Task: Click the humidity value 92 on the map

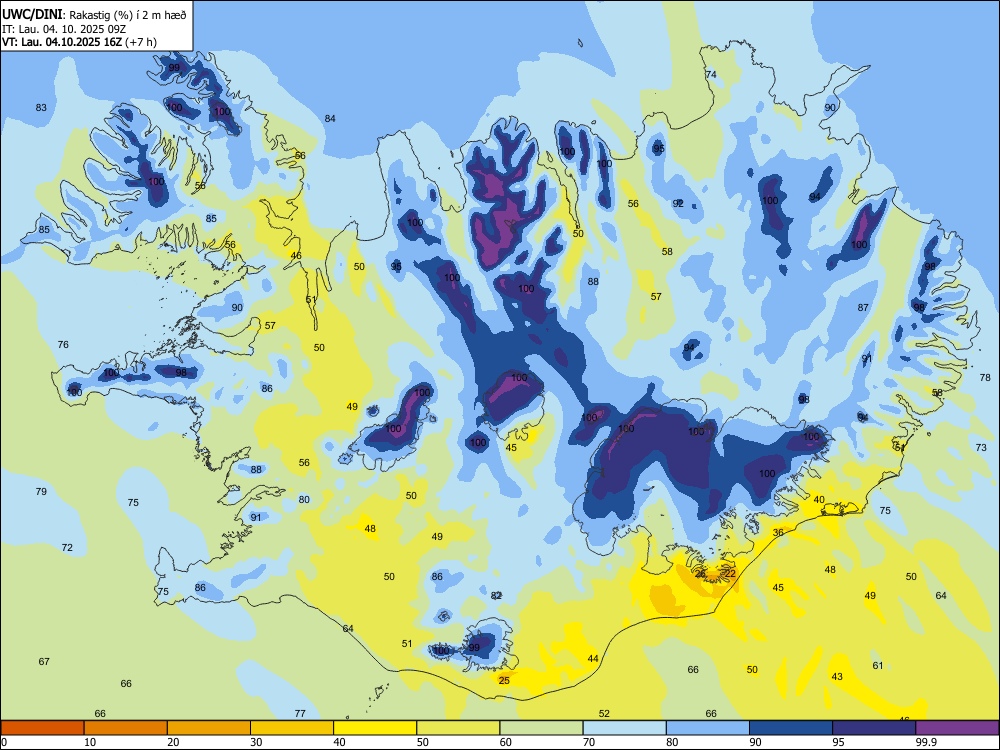Action: pyautogui.click(x=678, y=203)
